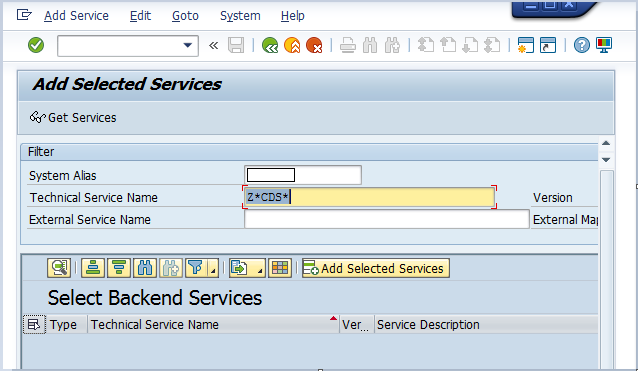This screenshot has width=638, height=371.
Task: Open the System menu
Action: tap(240, 16)
